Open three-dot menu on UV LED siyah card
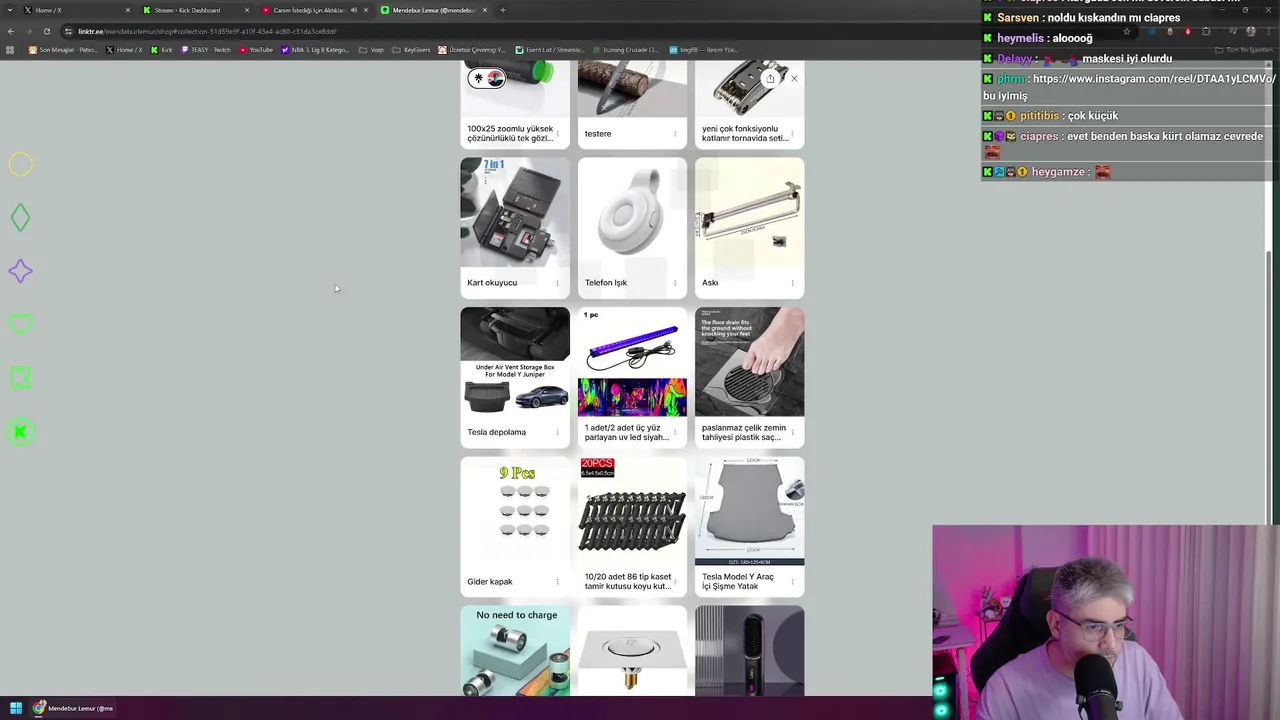Image resolution: width=1280 pixels, height=720 pixels. coord(675,432)
